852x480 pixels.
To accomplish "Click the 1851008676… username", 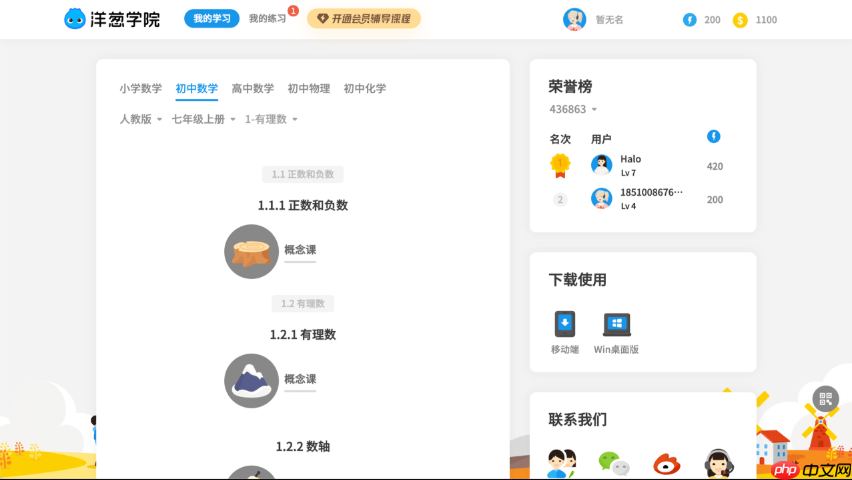I will tap(651, 192).
